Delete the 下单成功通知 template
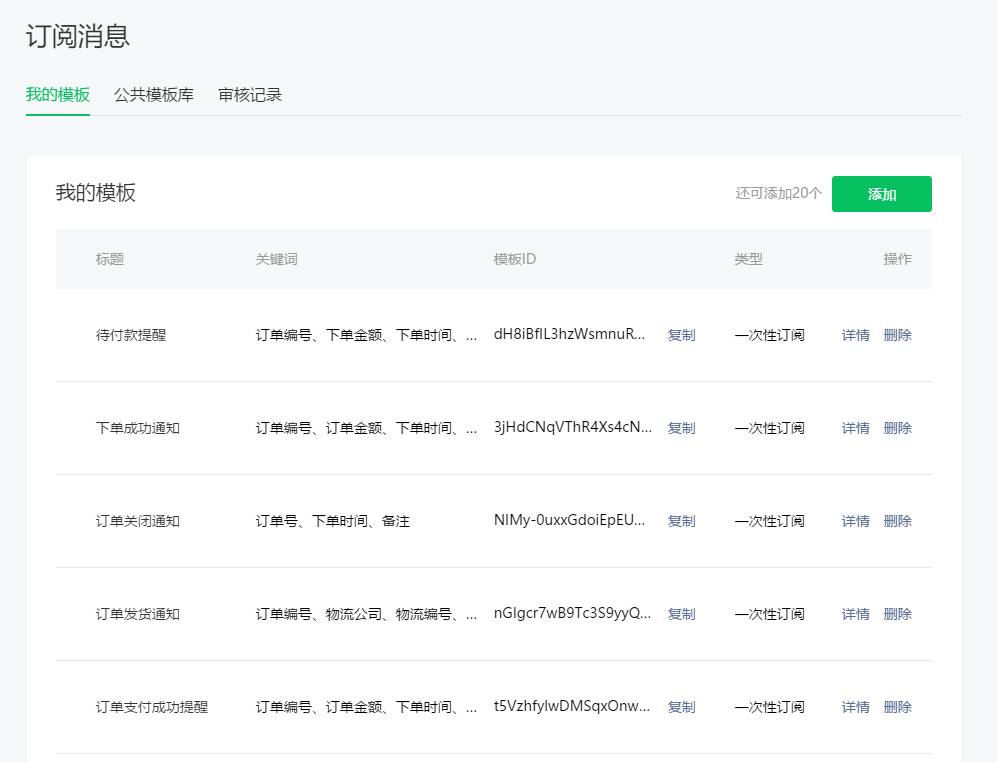Screen dimensions: 997x762 pos(897,428)
